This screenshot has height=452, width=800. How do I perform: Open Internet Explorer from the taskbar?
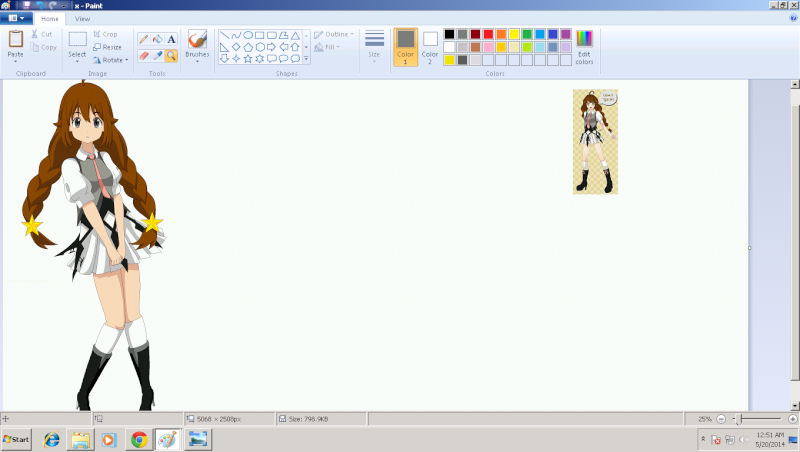coord(52,439)
